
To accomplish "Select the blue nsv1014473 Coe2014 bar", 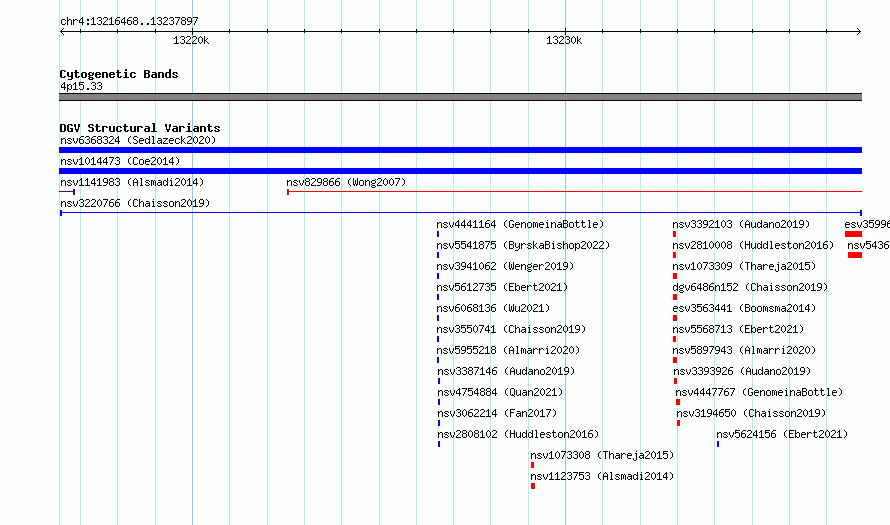I will (x=460, y=171).
